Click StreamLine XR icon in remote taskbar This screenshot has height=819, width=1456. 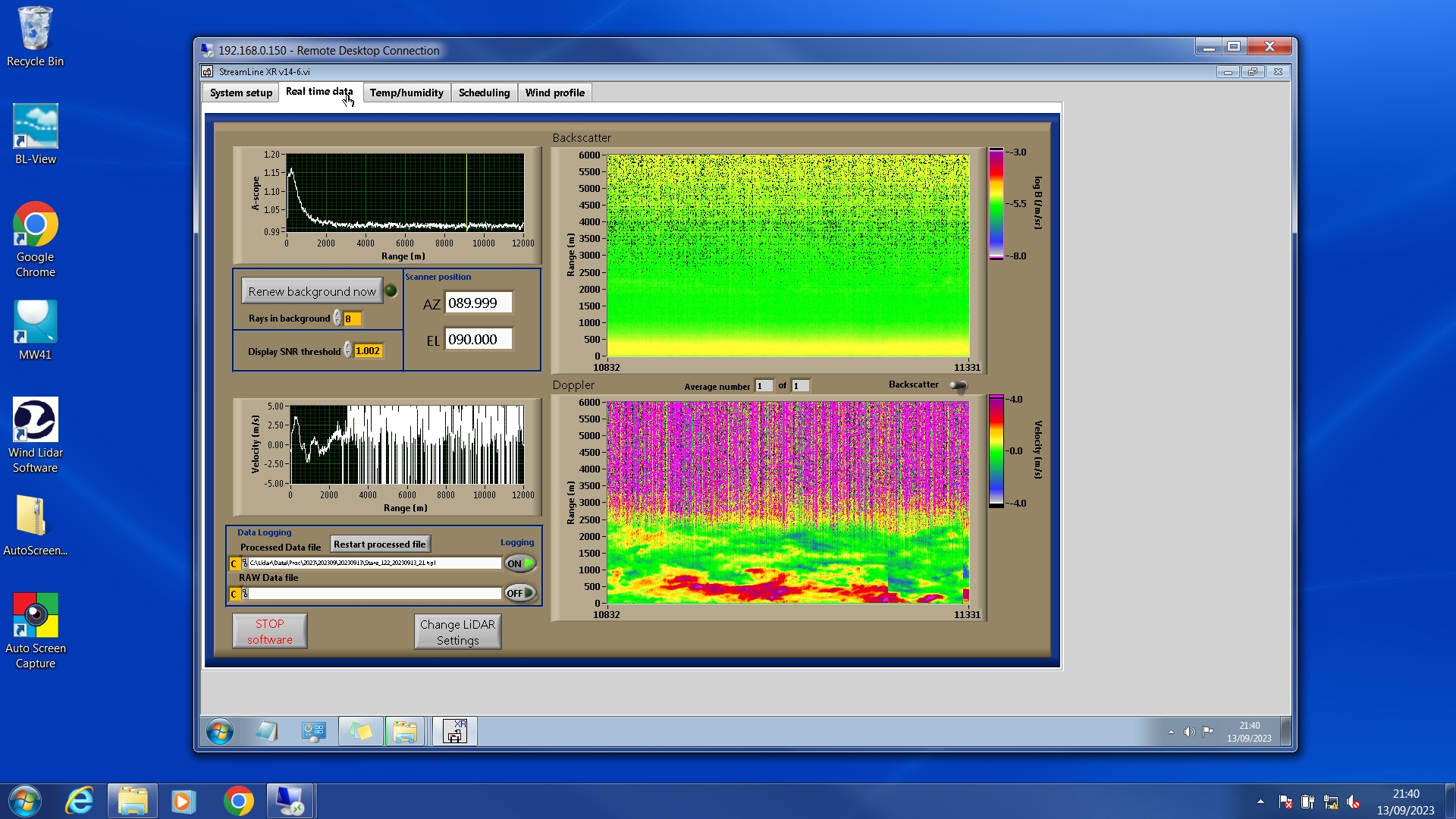tap(454, 732)
